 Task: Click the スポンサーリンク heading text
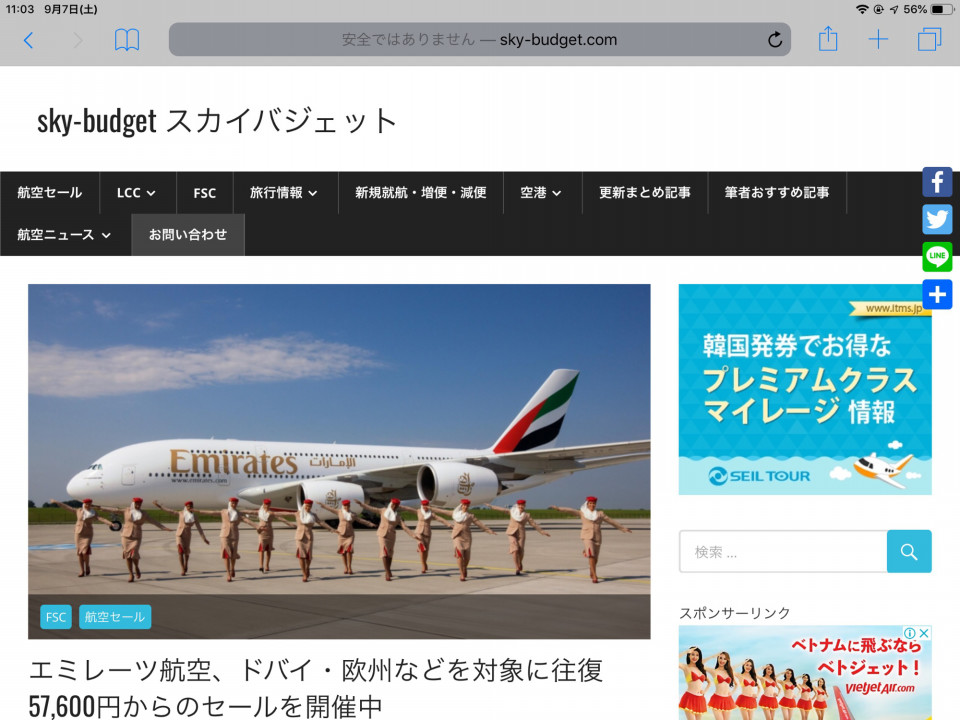(735, 613)
